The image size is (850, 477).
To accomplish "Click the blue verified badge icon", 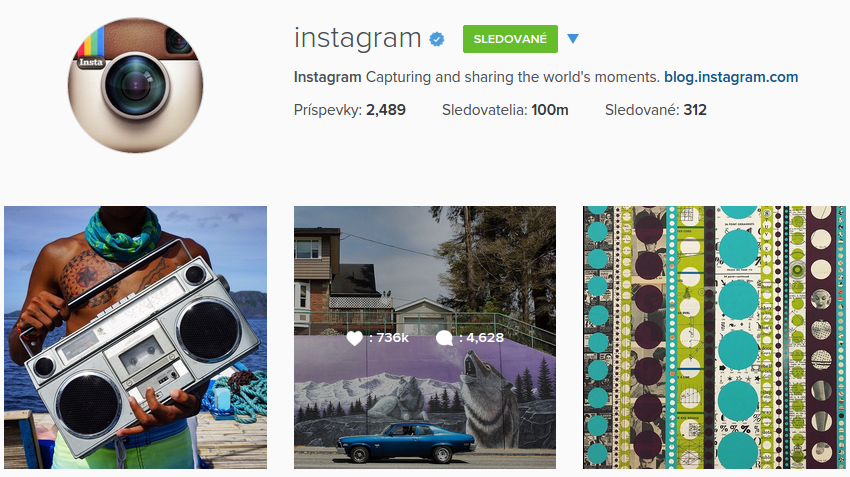I will point(437,39).
